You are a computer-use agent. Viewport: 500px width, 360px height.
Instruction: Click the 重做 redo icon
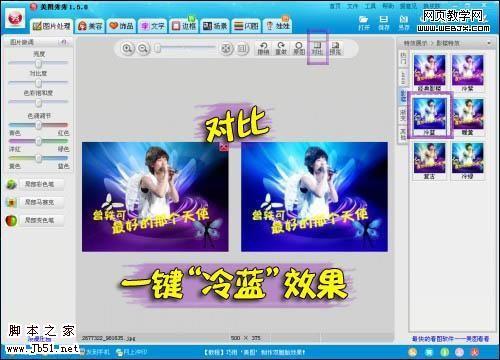tap(281, 49)
